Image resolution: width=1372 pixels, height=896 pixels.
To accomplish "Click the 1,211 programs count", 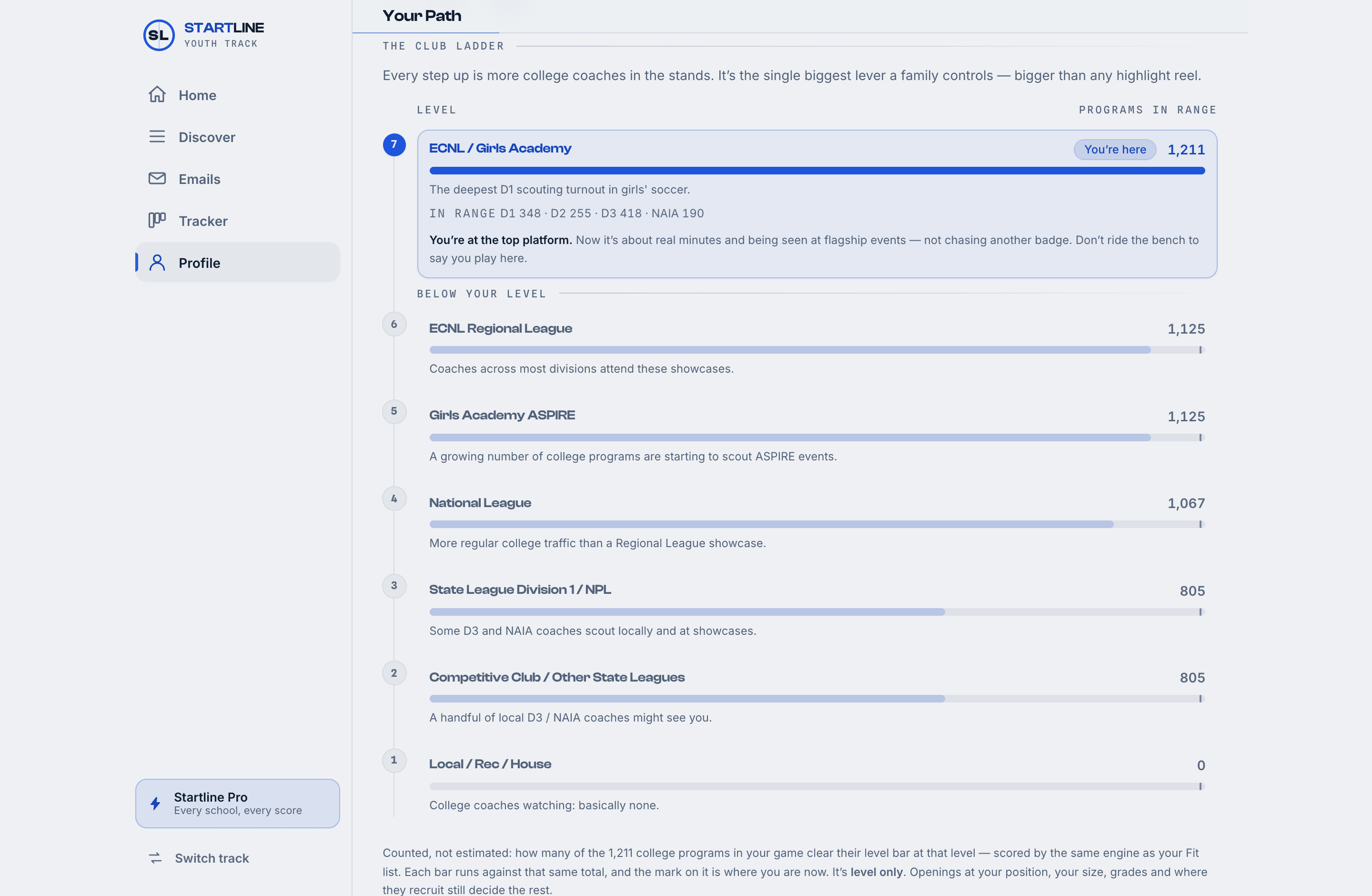I will coord(1186,150).
